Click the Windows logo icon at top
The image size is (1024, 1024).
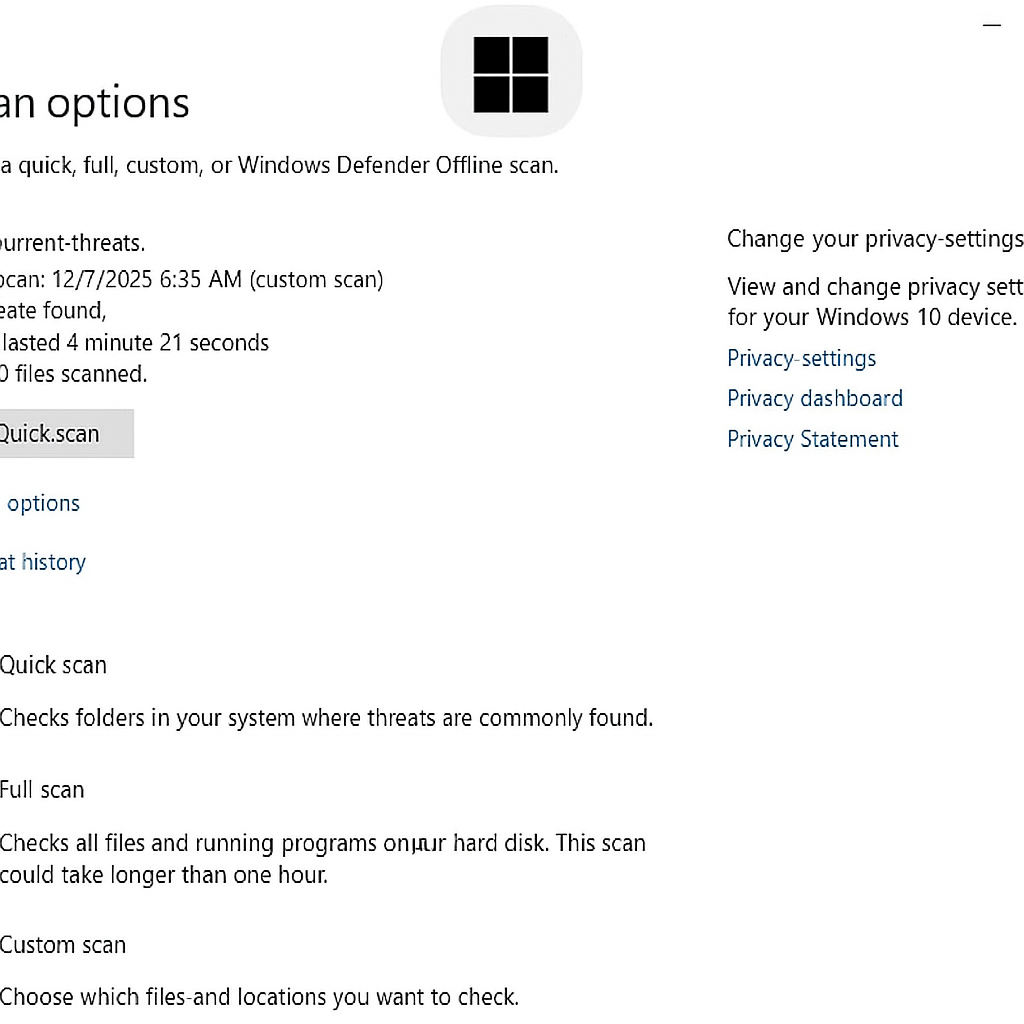(x=511, y=72)
